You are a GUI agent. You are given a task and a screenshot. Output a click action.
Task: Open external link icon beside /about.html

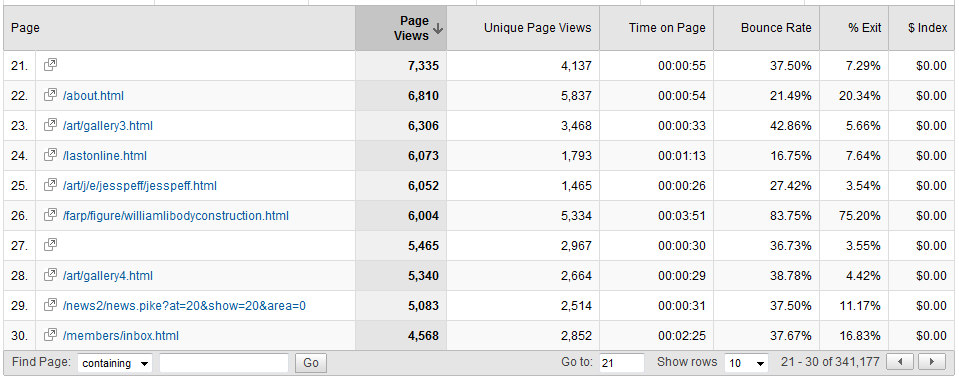tap(51, 95)
